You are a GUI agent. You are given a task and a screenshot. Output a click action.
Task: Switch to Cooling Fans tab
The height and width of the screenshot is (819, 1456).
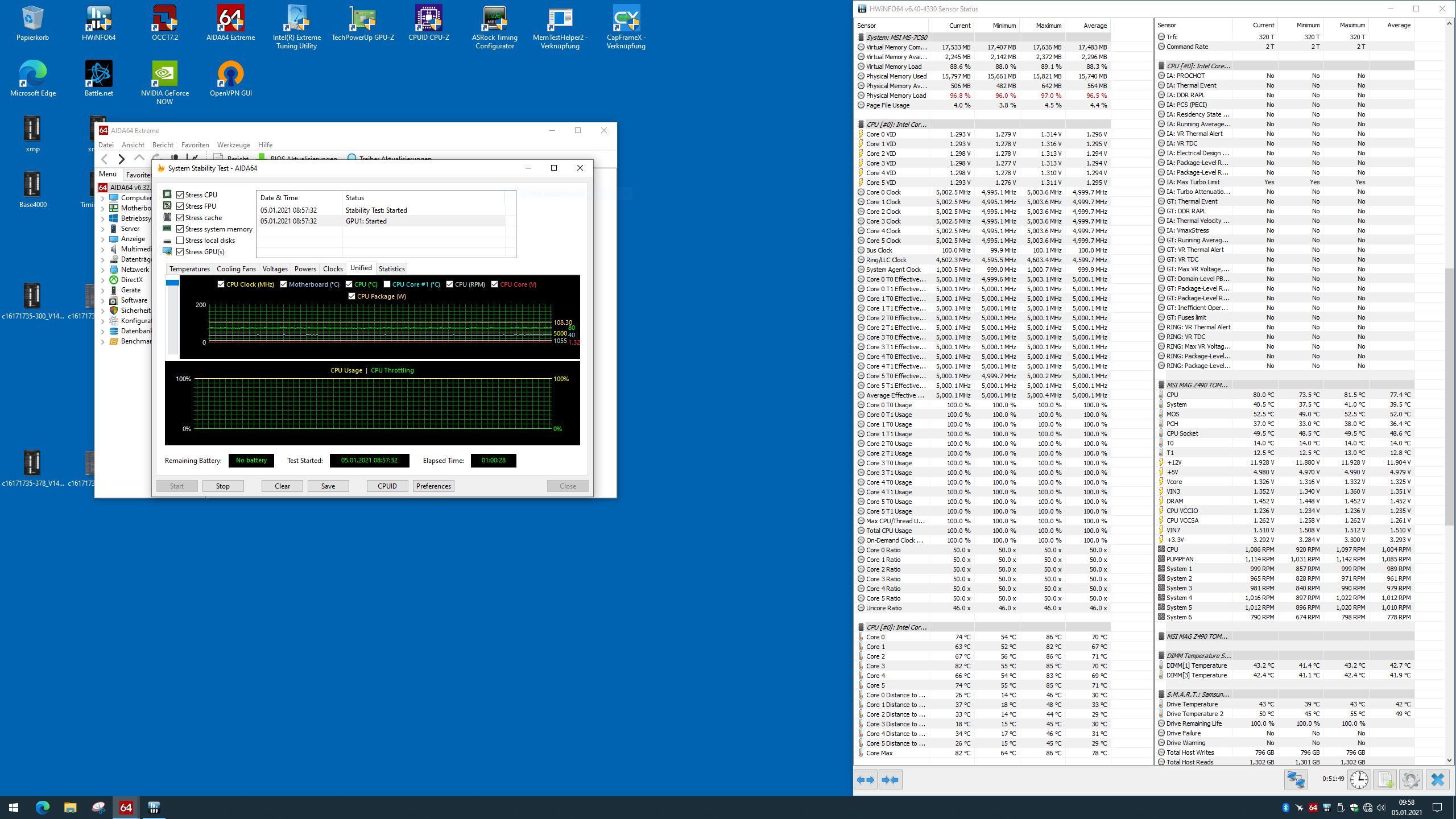click(x=236, y=268)
